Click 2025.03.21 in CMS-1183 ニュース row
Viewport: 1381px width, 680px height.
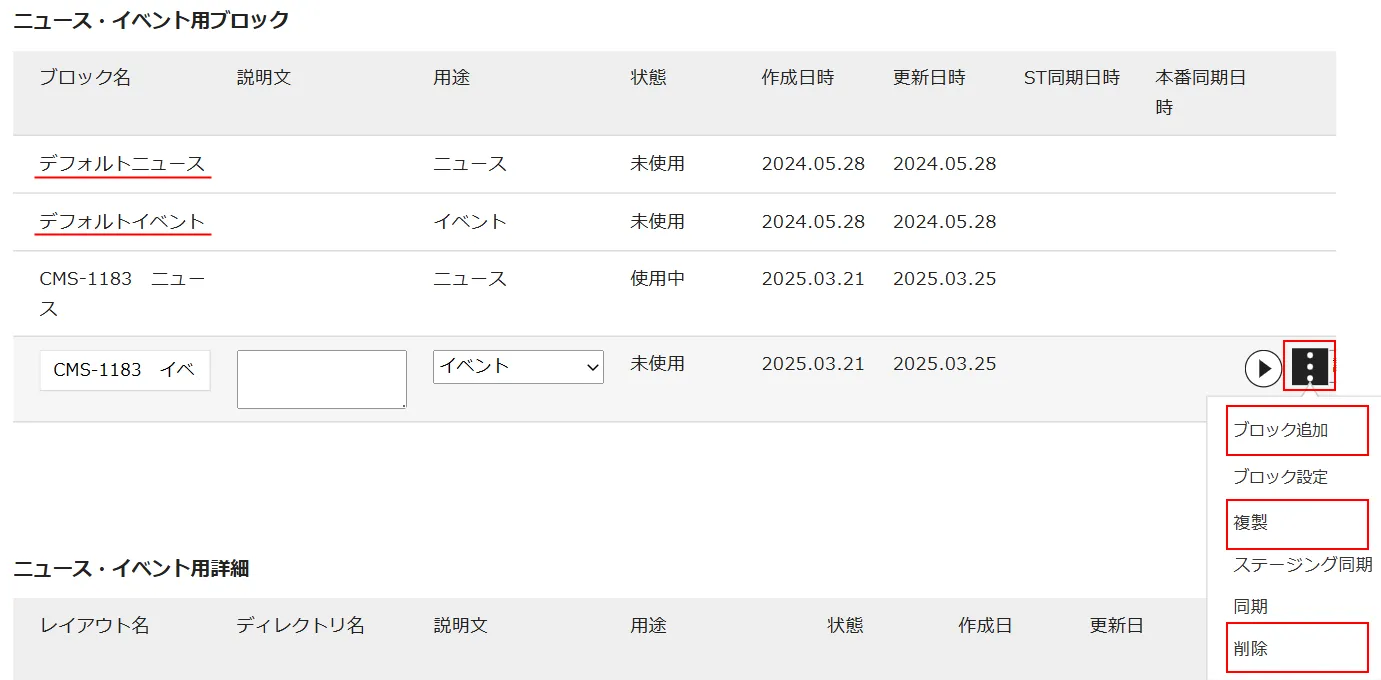point(813,279)
